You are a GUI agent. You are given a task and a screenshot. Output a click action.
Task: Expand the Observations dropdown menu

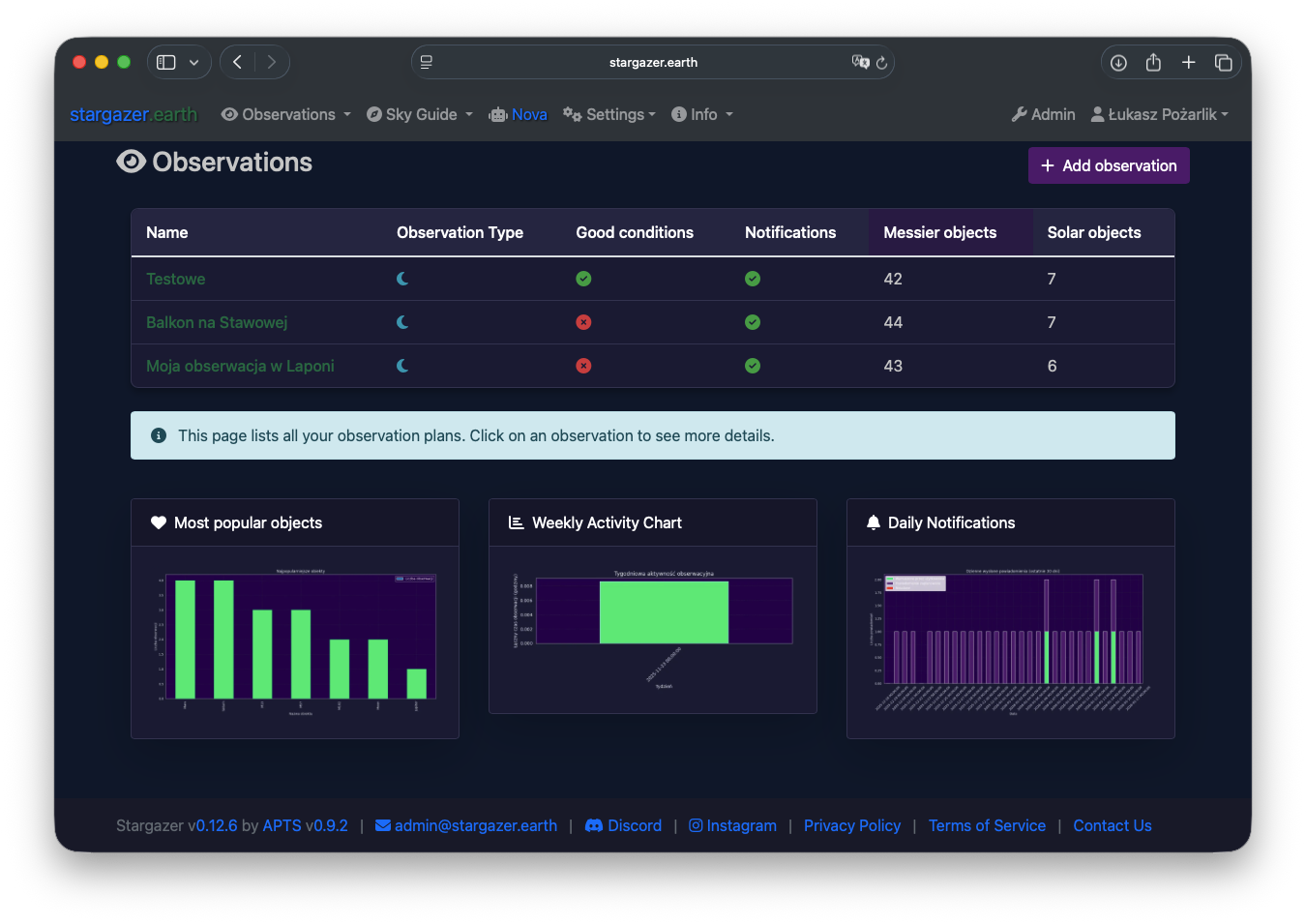286,114
